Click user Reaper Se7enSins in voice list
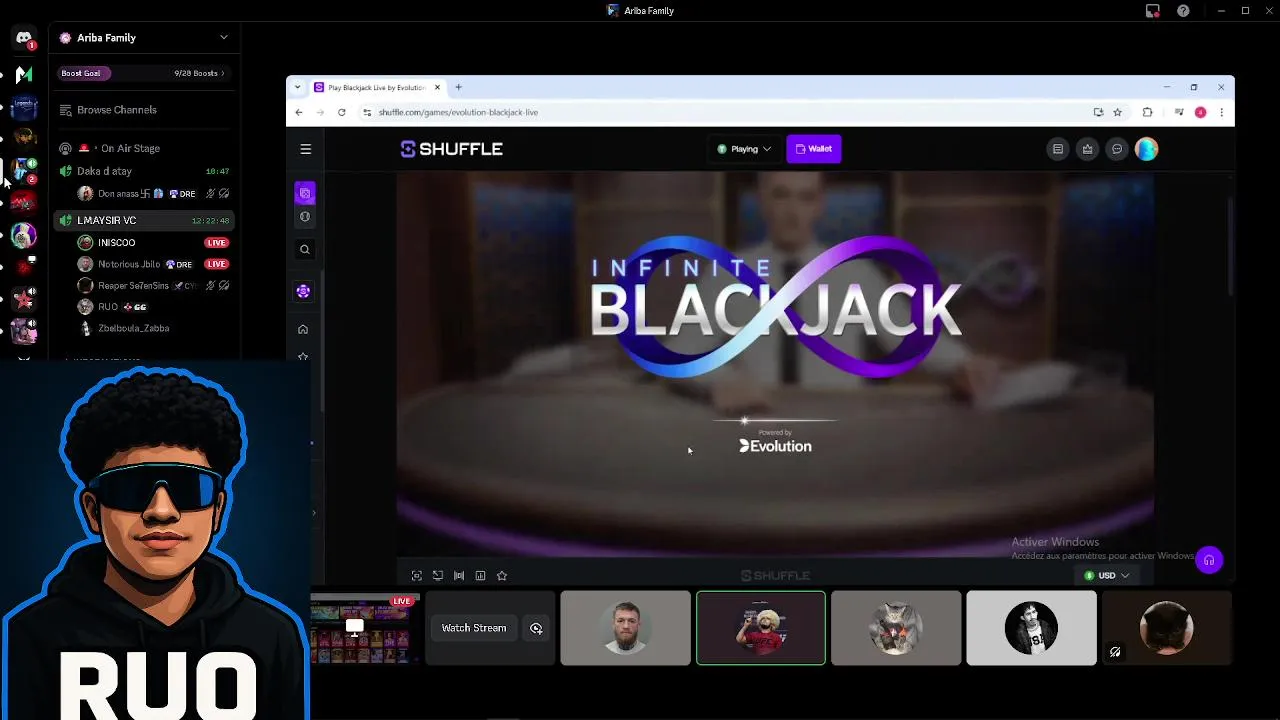 [x=153, y=286]
